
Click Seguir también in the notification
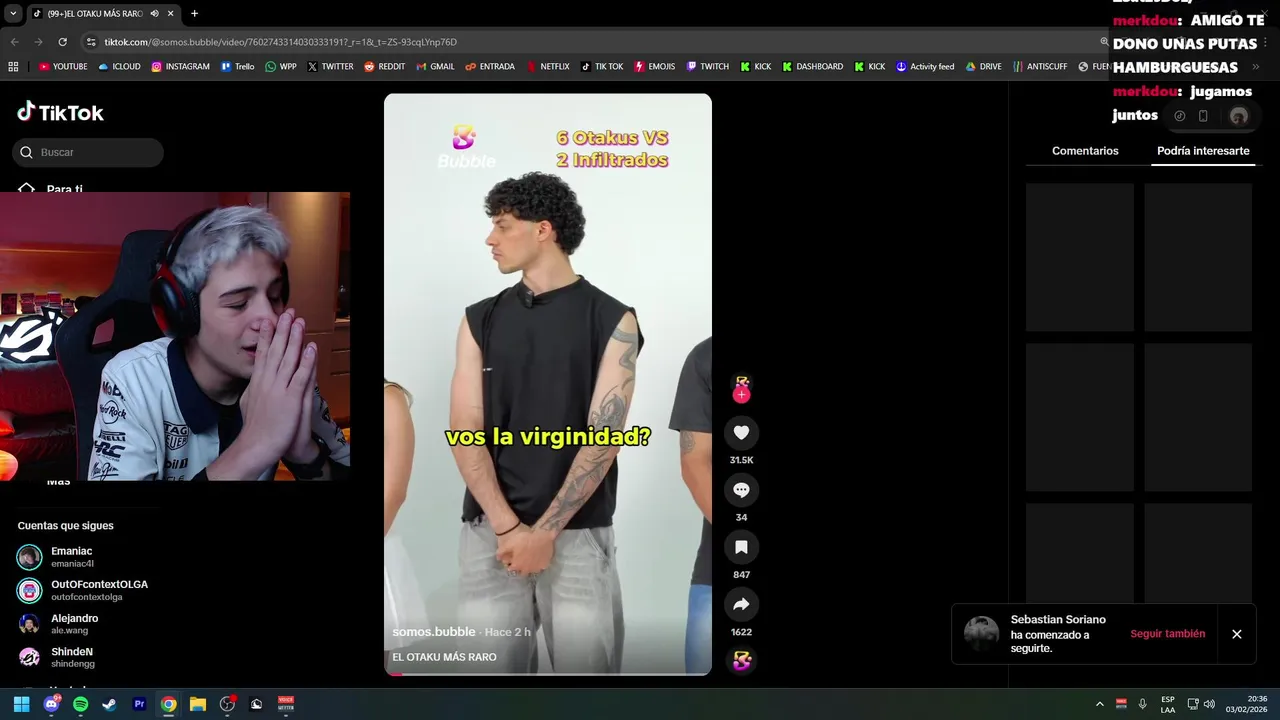point(1167,634)
